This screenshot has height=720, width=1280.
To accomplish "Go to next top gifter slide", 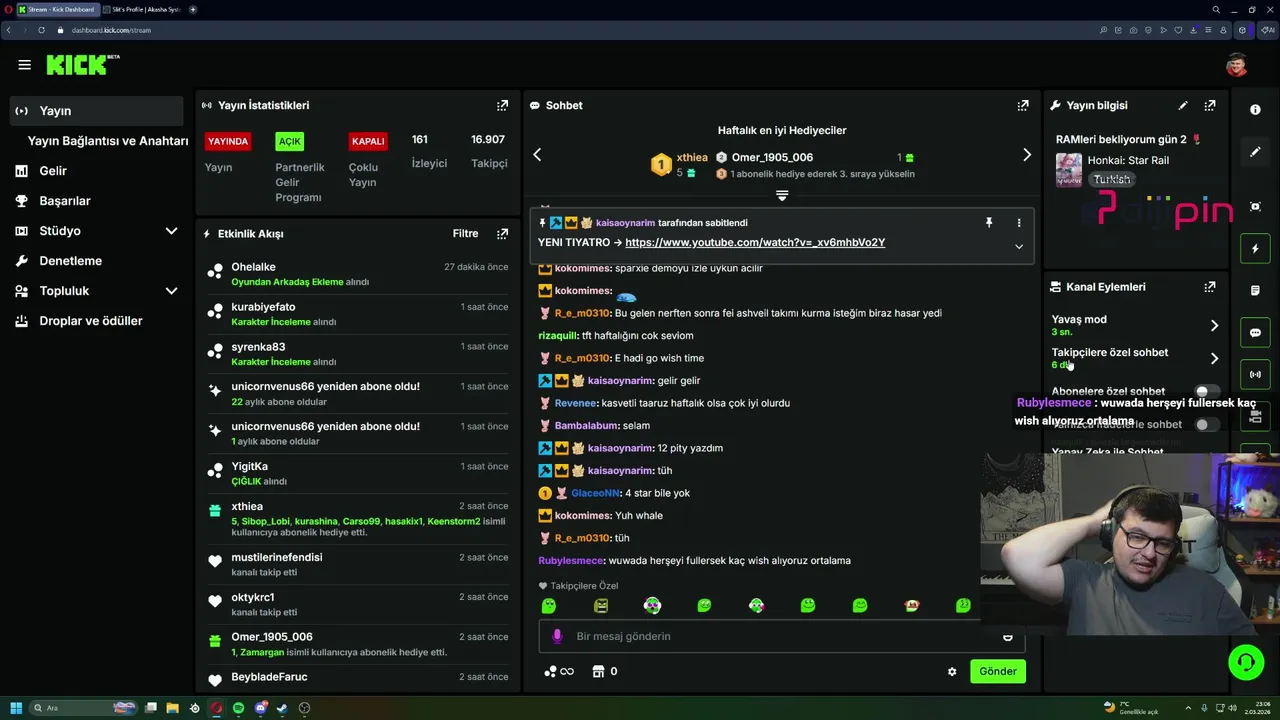I will click(x=1026, y=155).
